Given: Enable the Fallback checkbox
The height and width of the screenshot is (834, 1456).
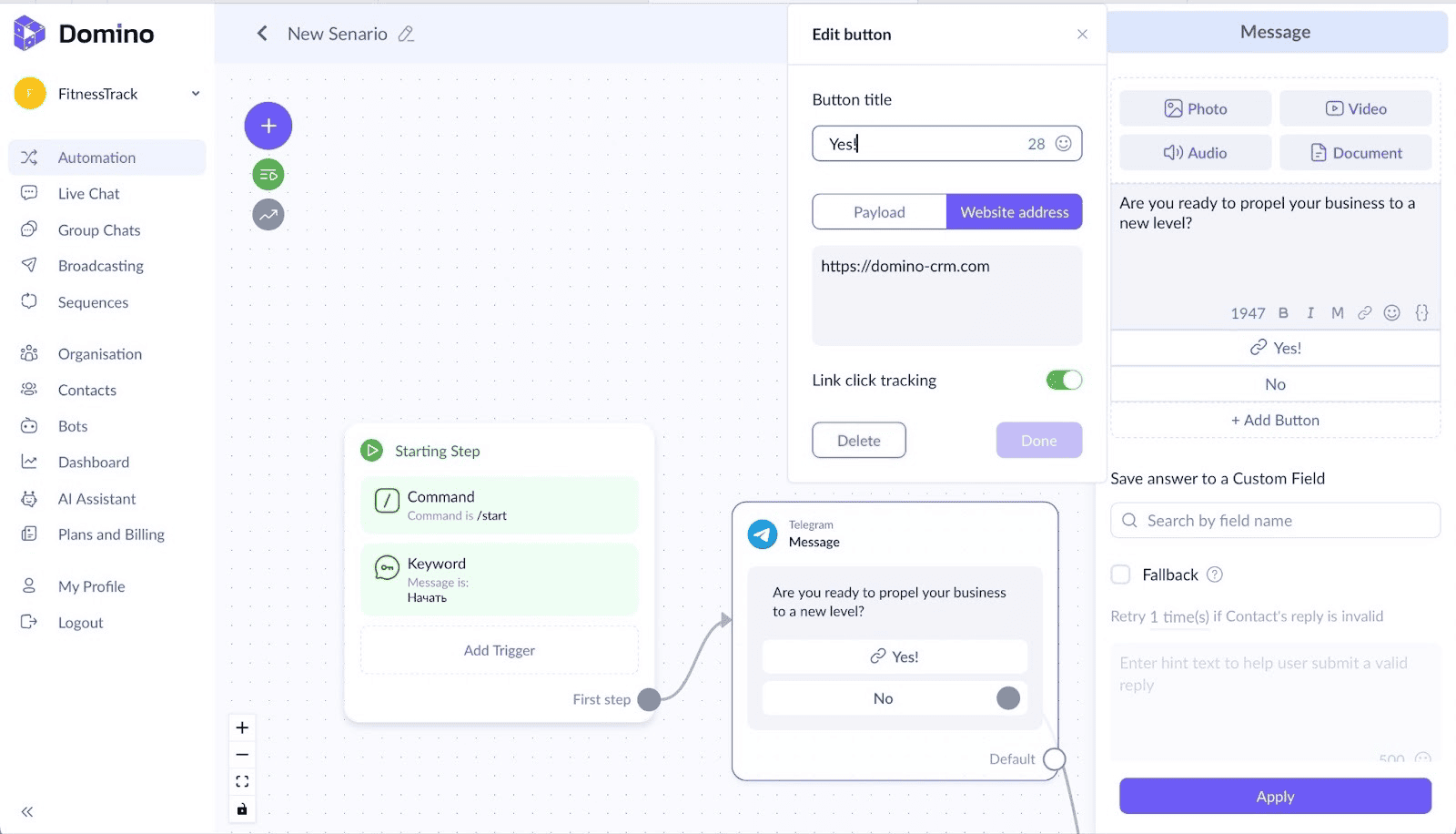Looking at the screenshot, I should [1121, 575].
